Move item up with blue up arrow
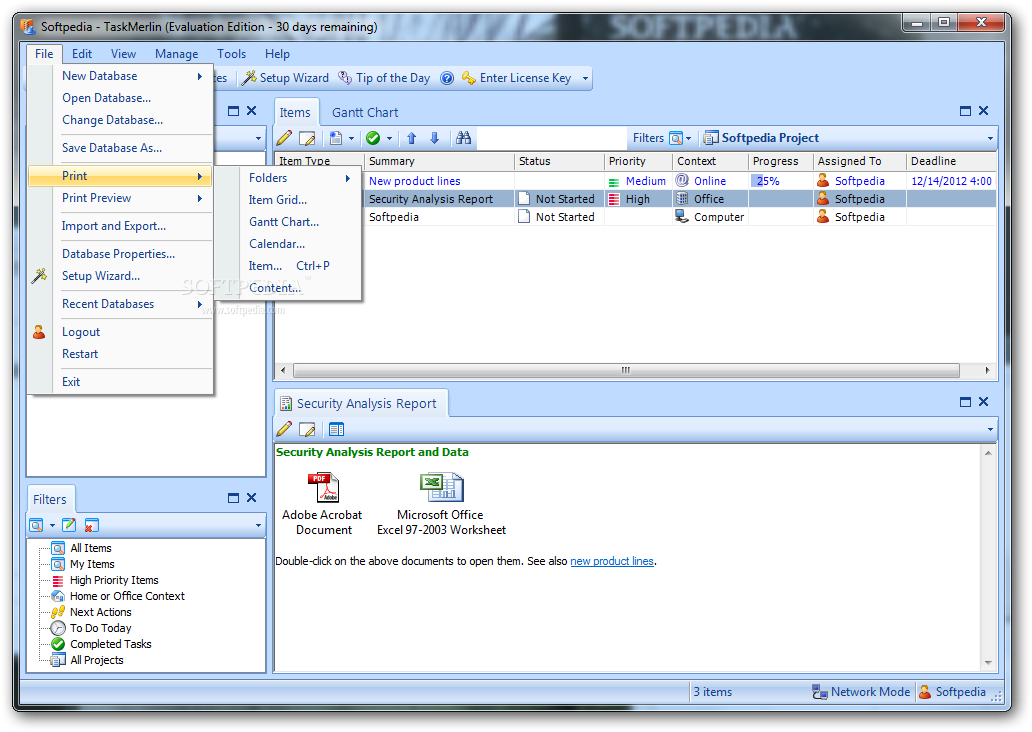The height and width of the screenshot is (732, 1032). tap(411, 138)
